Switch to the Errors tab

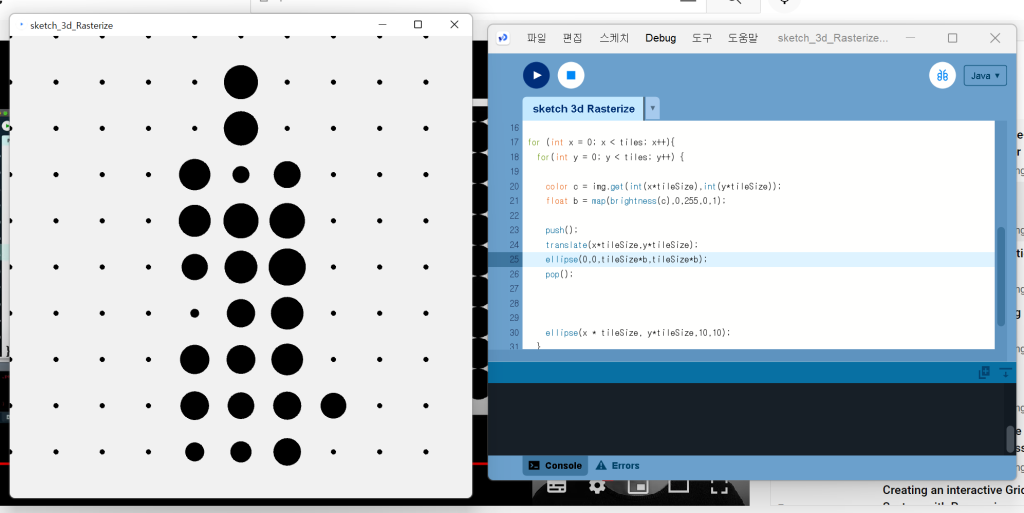(x=617, y=466)
